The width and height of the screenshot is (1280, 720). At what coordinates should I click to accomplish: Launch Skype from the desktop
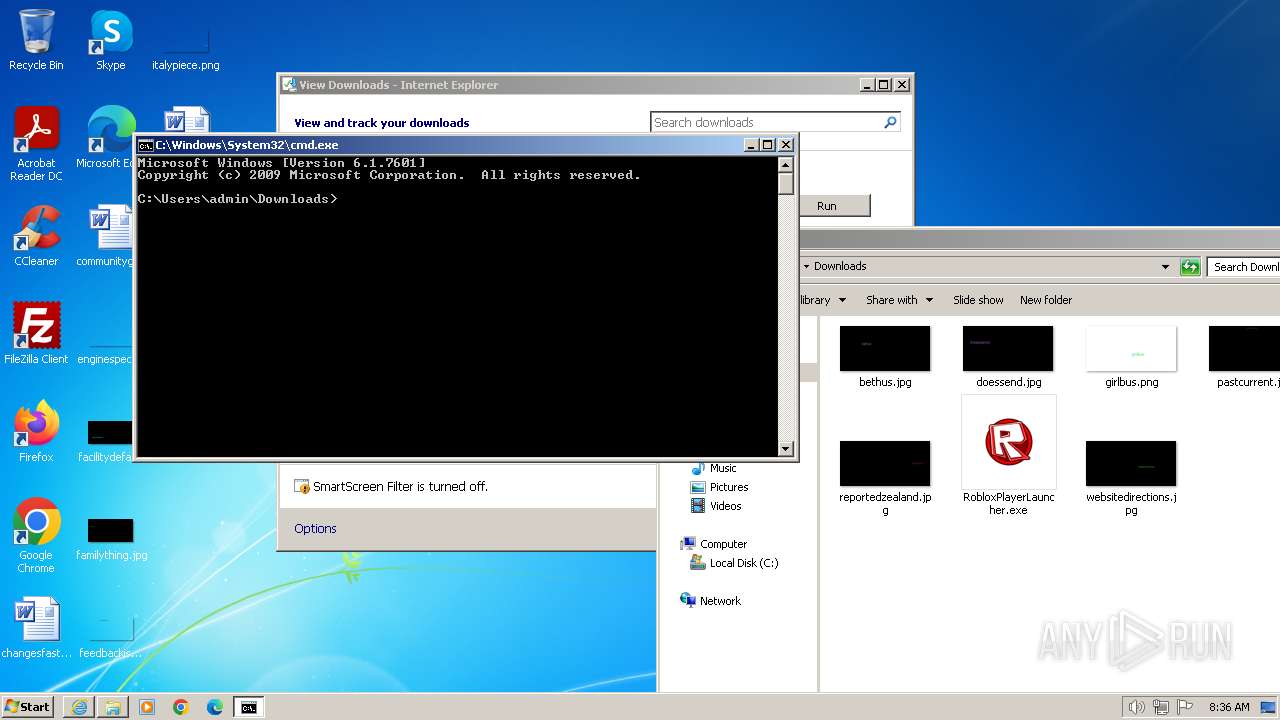click(110, 41)
